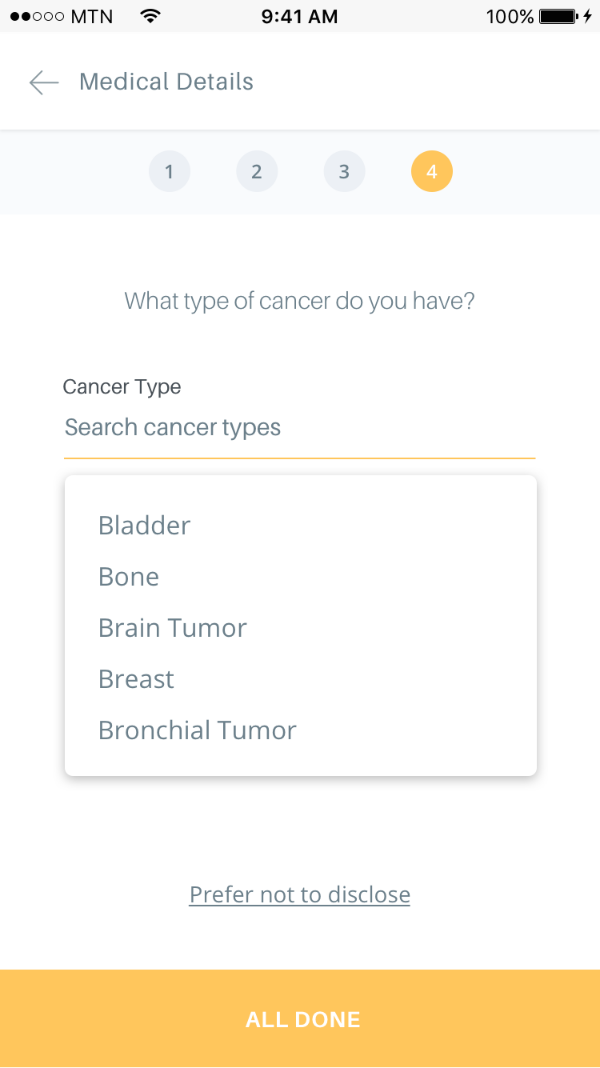Tap the signal strength dots

click(37, 17)
